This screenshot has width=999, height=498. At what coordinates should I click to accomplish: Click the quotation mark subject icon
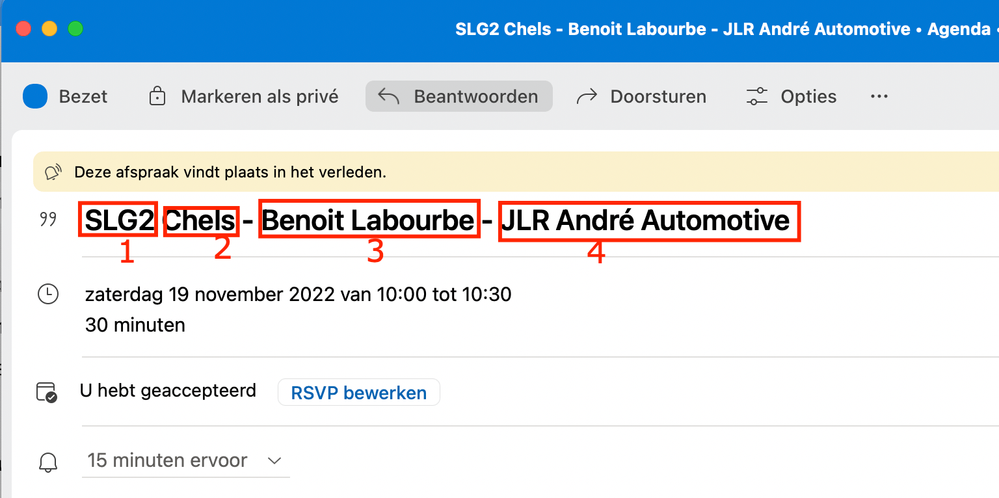[47, 220]
